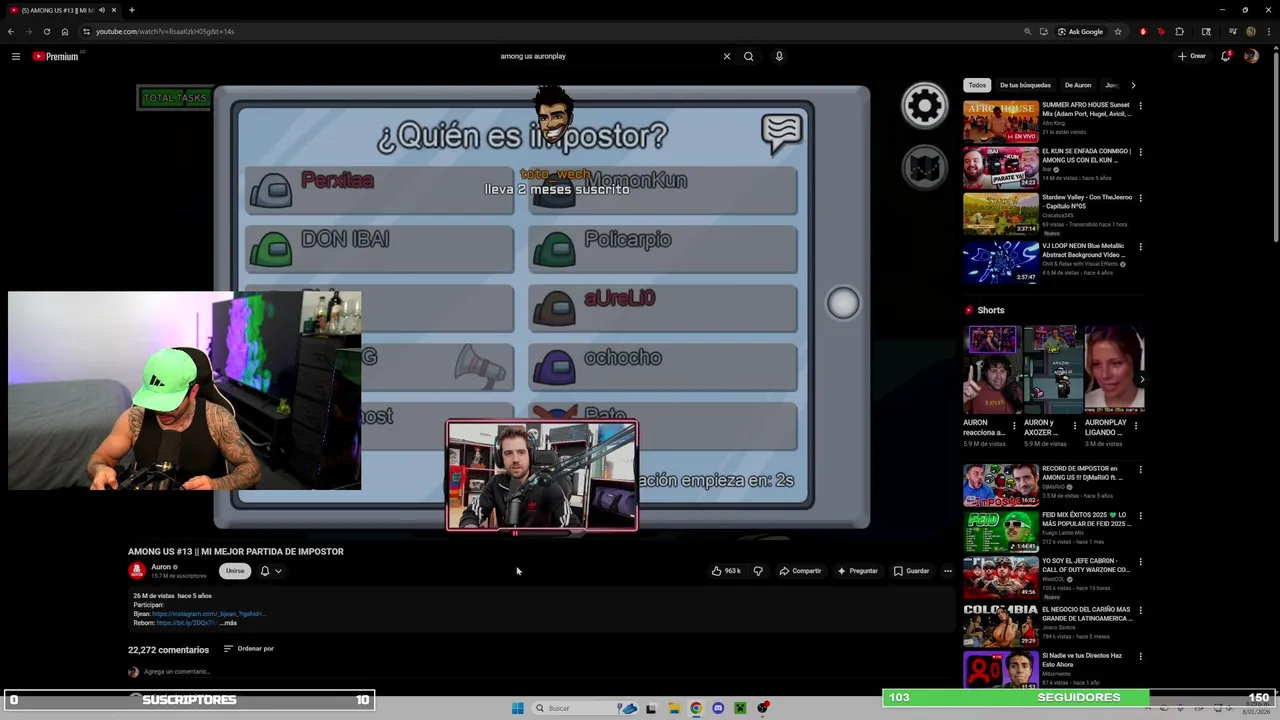
Task: Open options for El Kun video
Action: pos(1140,152)
